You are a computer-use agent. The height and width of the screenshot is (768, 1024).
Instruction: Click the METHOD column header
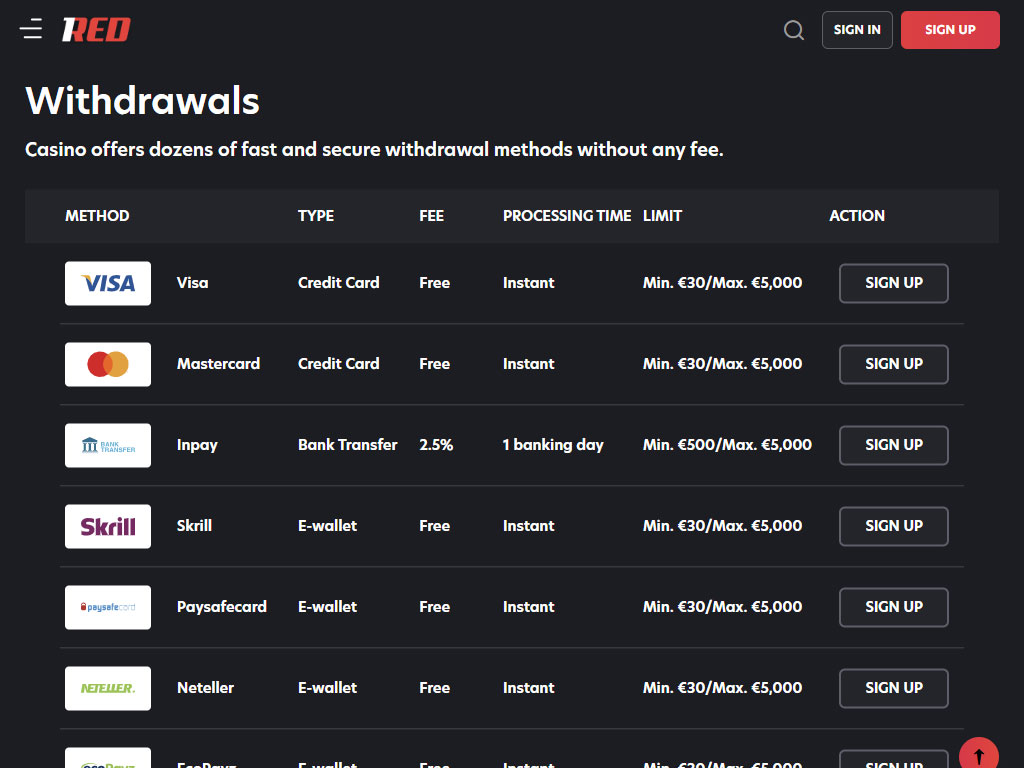coord(97,216)
